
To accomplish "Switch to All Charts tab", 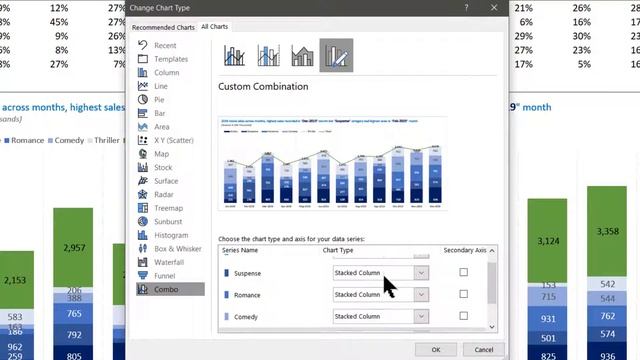I will pyautogui.click(x=214, y=27).
